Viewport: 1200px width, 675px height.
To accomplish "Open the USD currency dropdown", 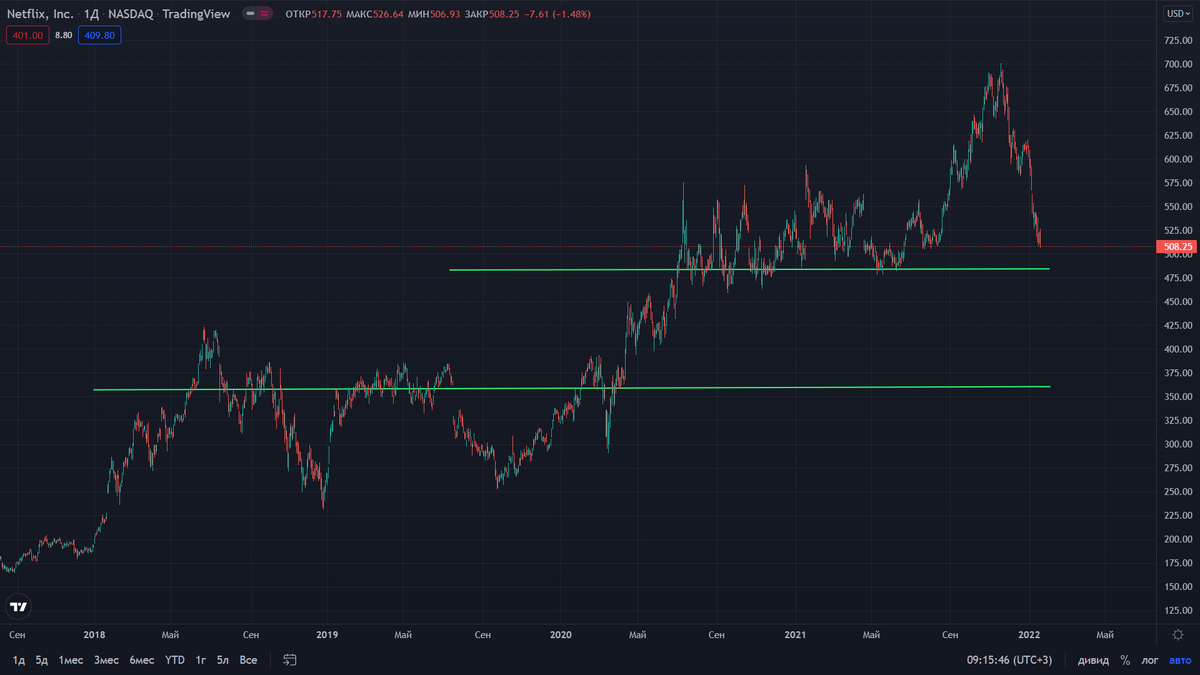I will [x=1180, y=14].
